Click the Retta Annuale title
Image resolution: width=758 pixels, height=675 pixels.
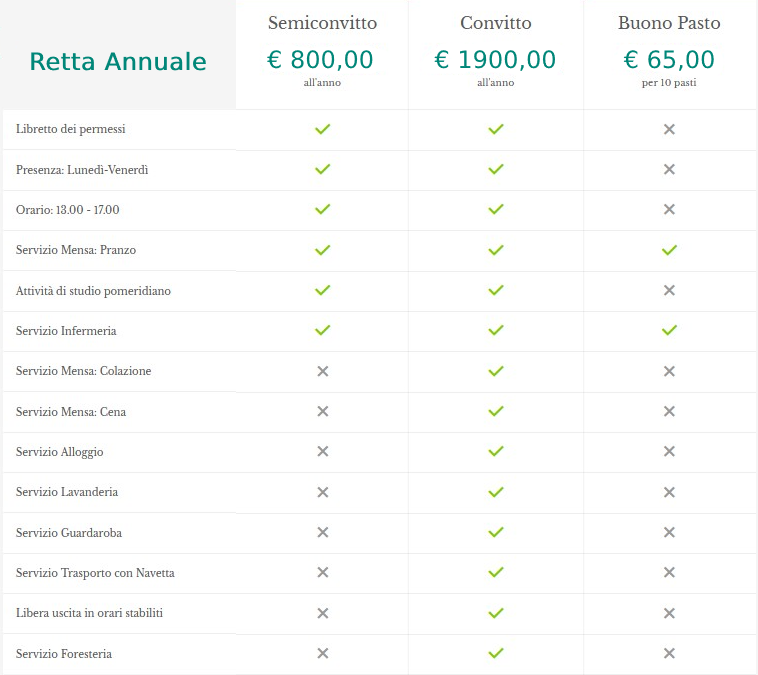[118, 61]
